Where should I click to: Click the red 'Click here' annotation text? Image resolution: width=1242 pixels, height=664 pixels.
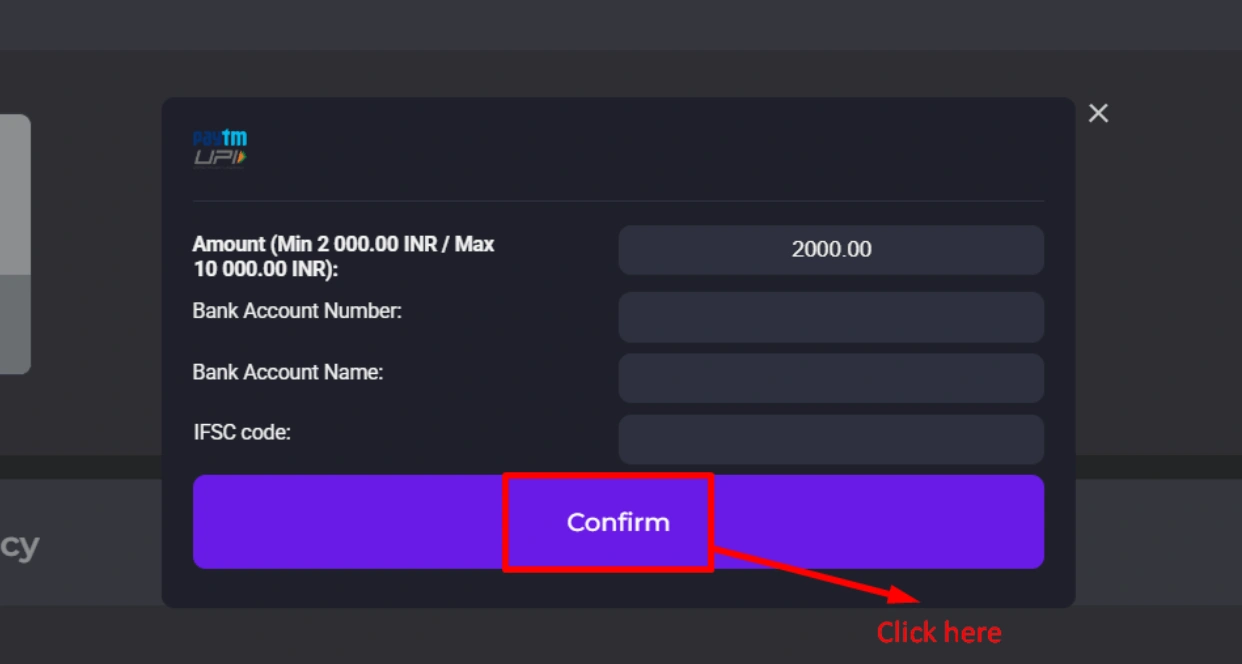939,633
